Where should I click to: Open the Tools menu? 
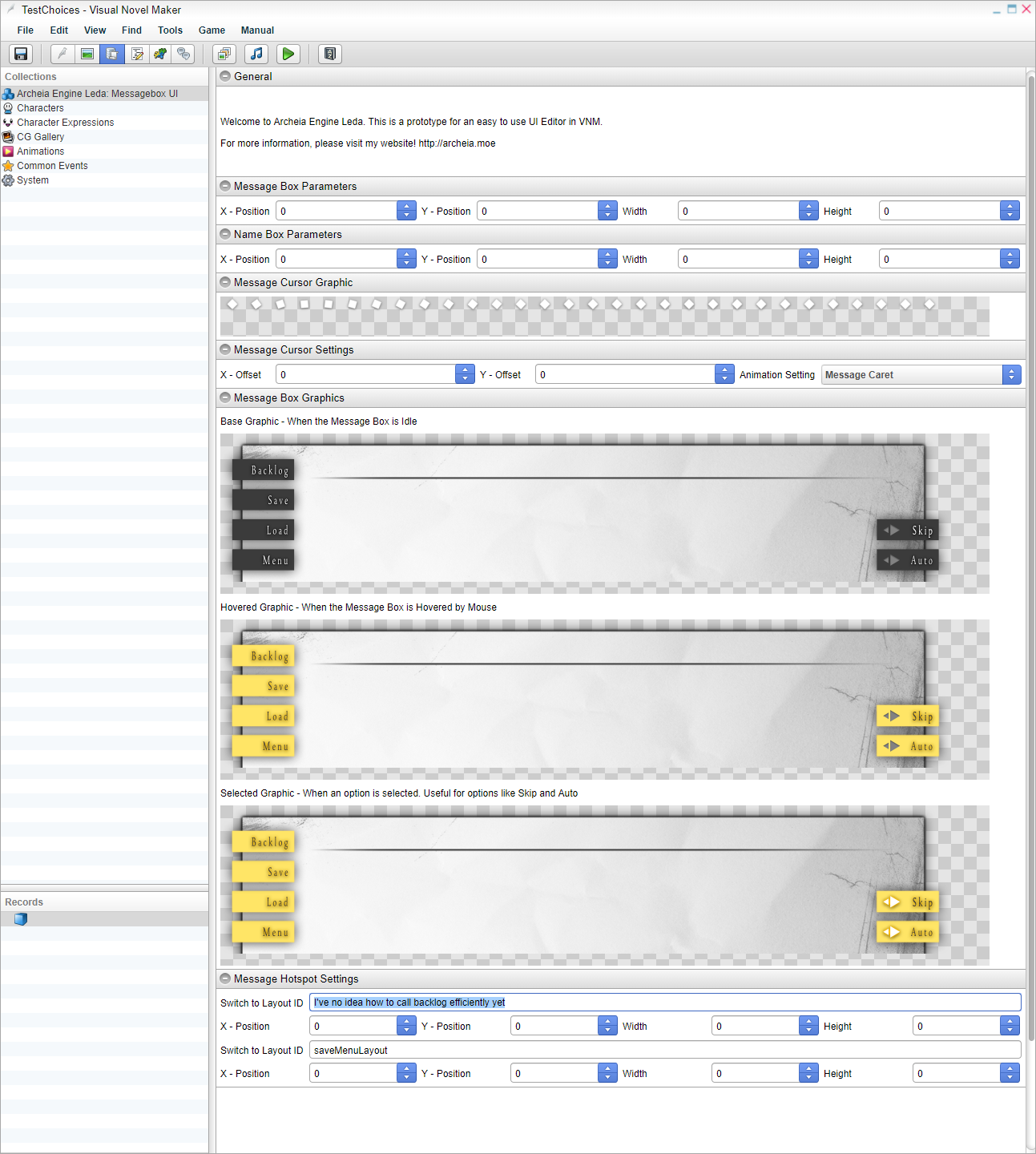pyautogui.click(x=170, y=30)
